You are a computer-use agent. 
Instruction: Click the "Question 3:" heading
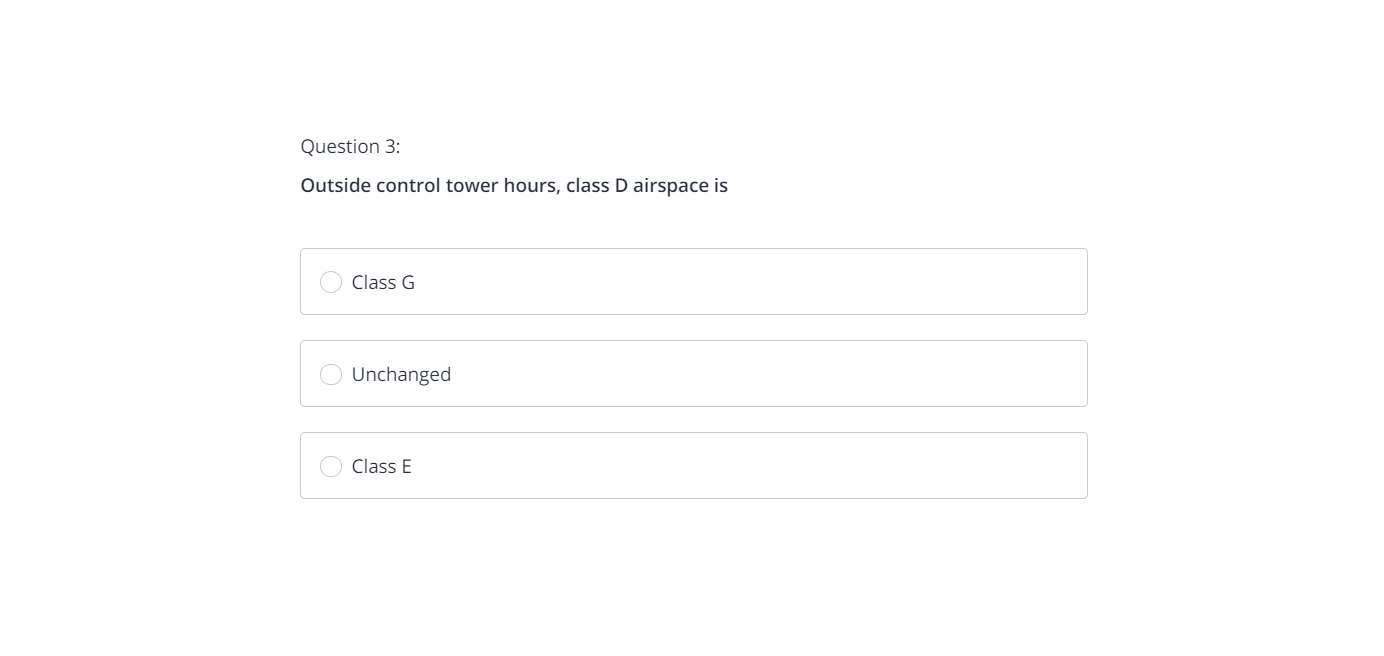click(x=350, y=146)
